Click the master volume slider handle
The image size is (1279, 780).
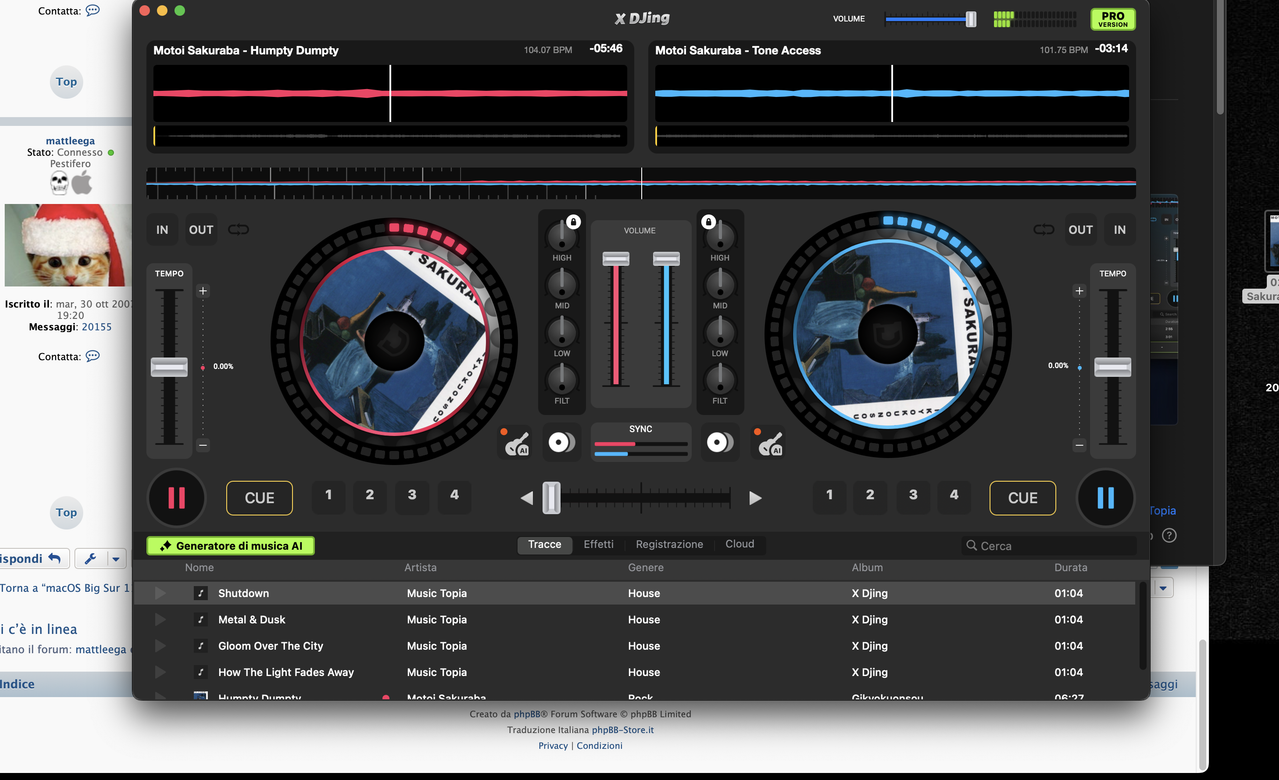[x=971, y=19]
